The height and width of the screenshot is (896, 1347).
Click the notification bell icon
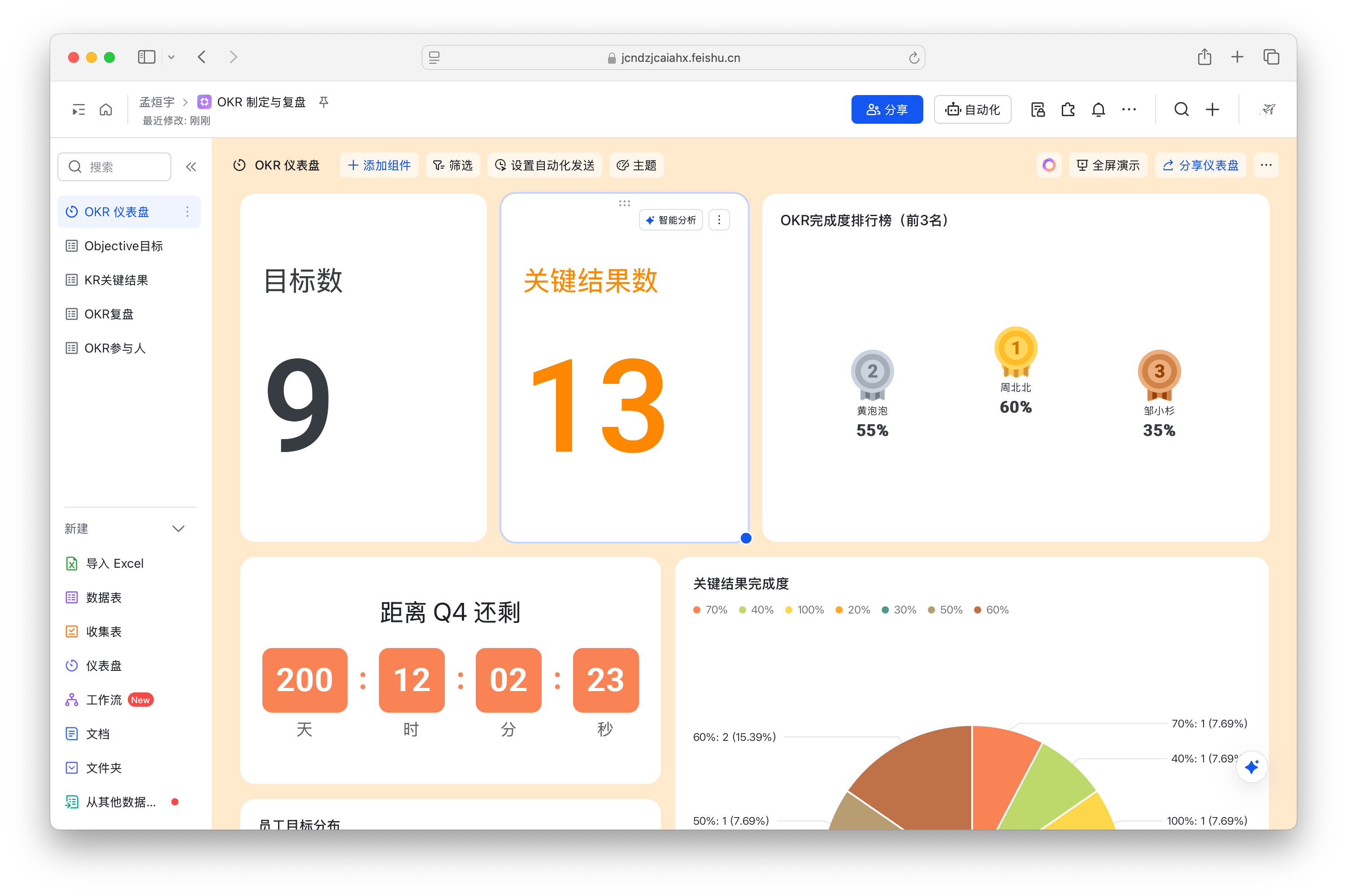1098,109
